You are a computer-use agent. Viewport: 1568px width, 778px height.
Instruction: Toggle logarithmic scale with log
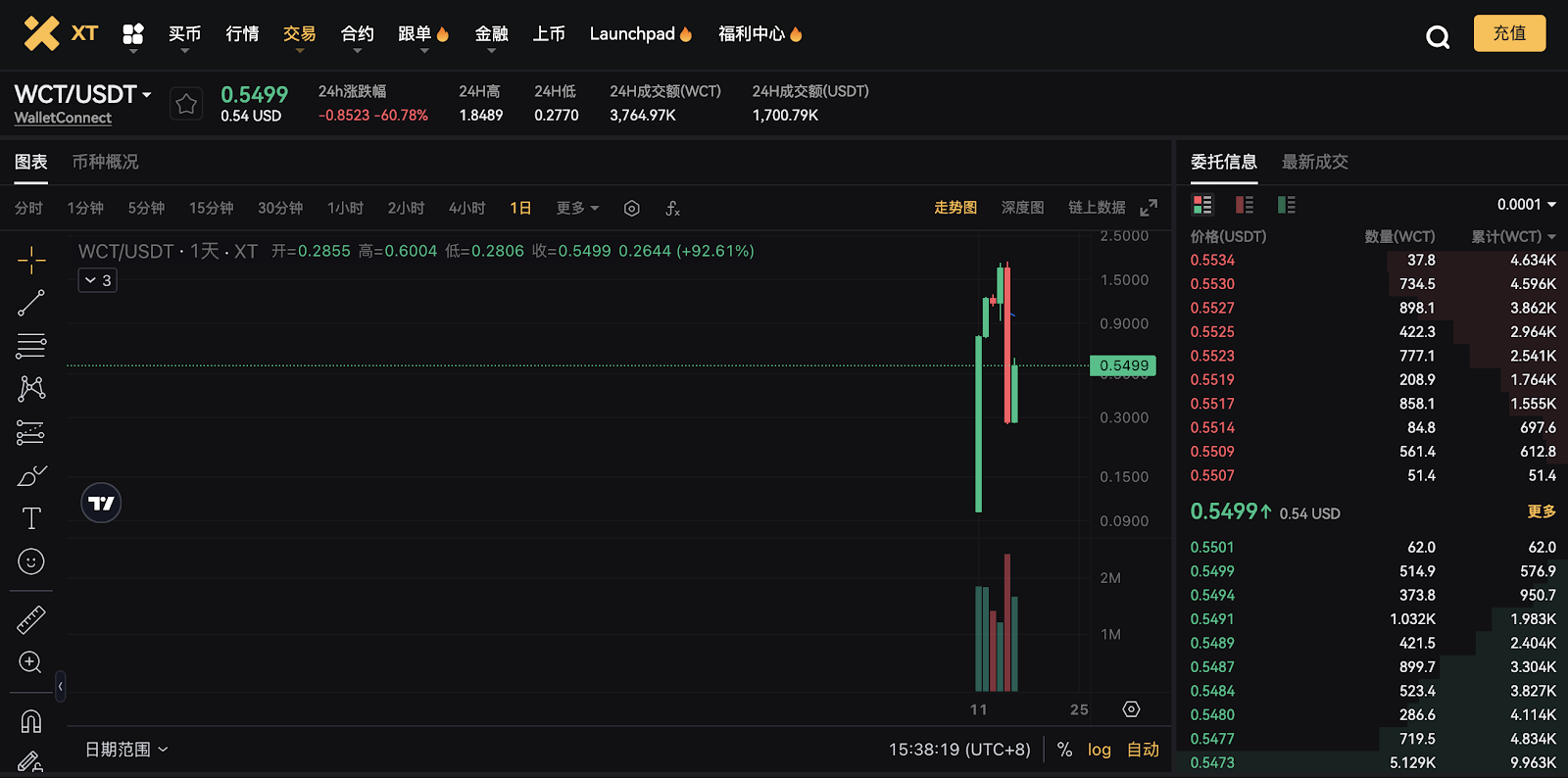click(1099, 750)
